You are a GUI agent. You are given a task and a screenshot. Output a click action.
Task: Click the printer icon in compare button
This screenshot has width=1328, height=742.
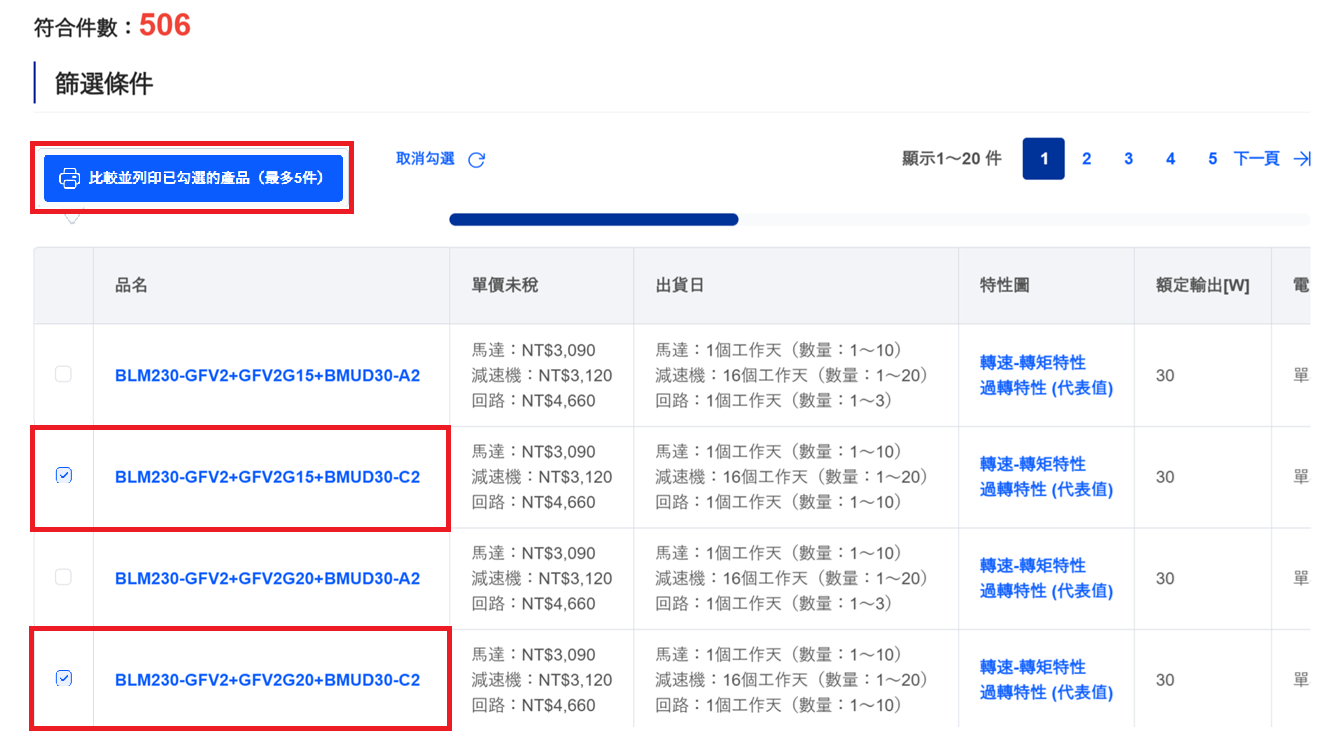pyautogui.click(x=70, y=179)
